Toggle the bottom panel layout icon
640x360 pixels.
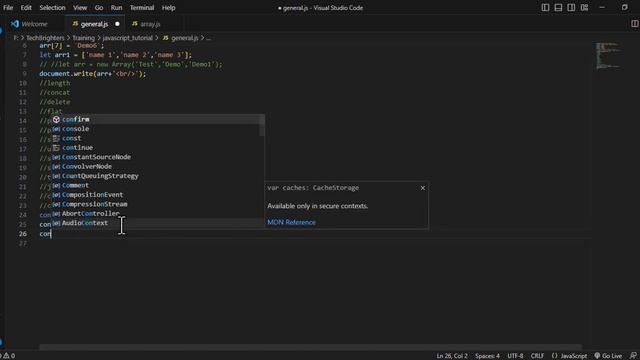558,8
